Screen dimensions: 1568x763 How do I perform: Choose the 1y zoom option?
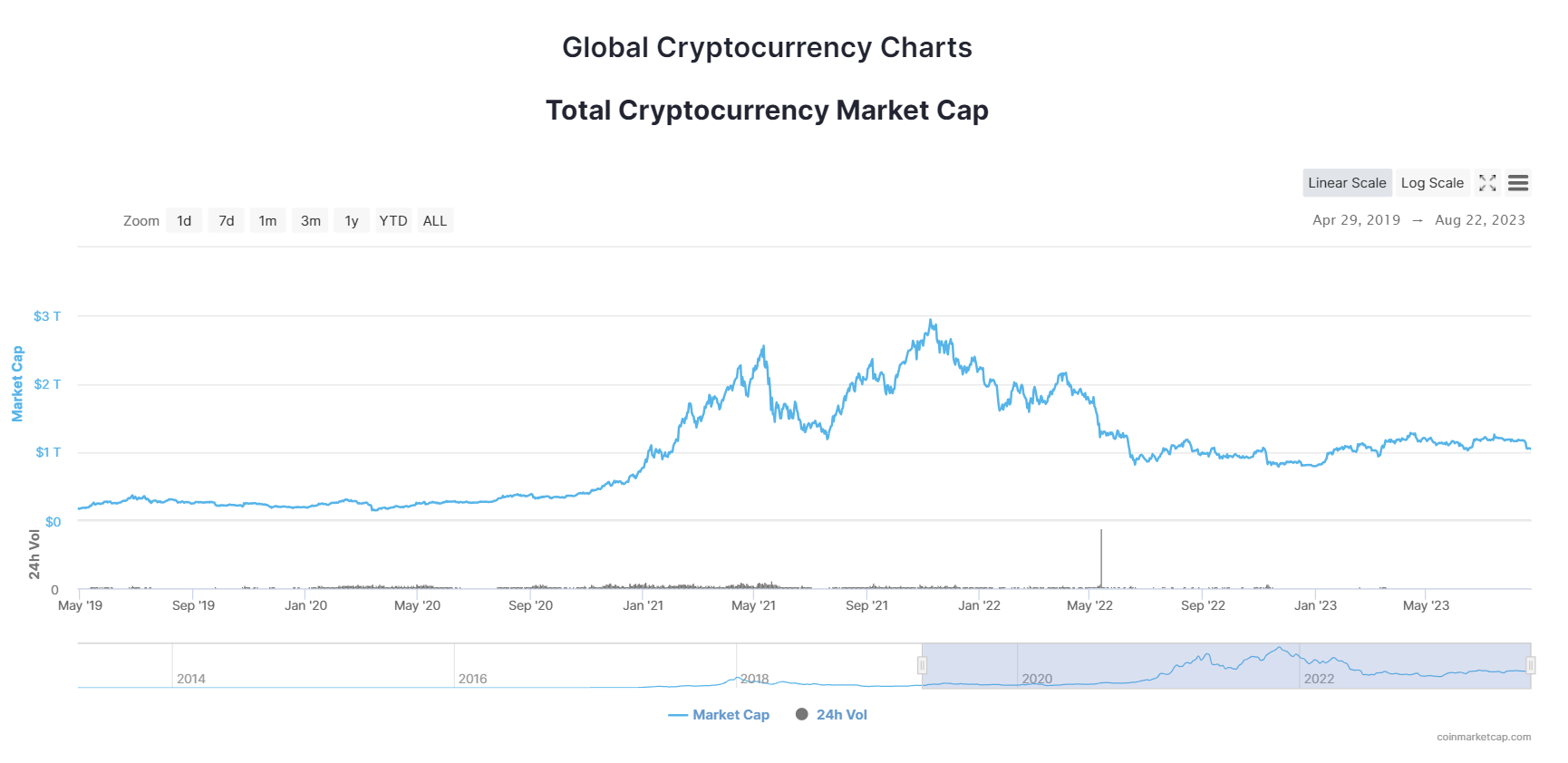pyautogui.click(x=352, y=221)
